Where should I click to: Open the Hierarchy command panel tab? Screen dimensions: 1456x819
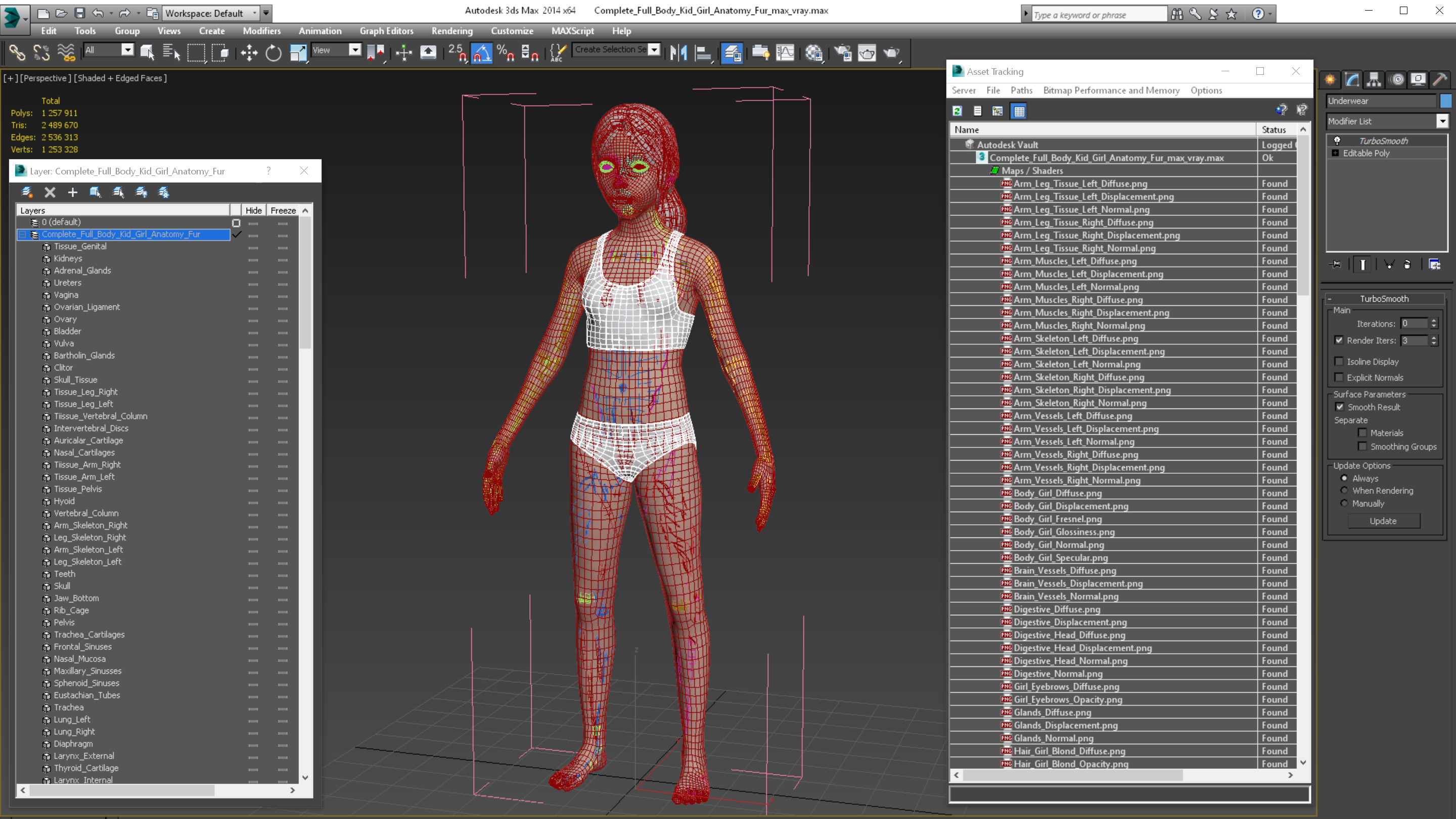click(x=1374, y=80)
